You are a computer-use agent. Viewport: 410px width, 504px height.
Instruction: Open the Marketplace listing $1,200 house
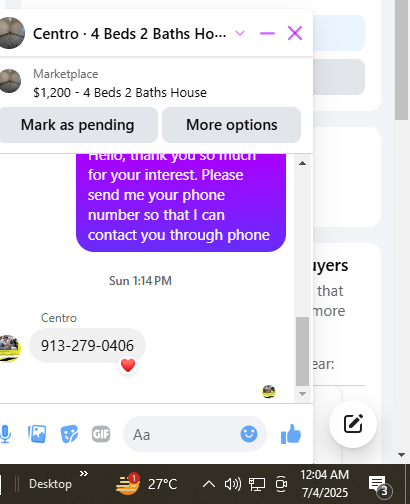pyautogui.click(x=120, y=83)
